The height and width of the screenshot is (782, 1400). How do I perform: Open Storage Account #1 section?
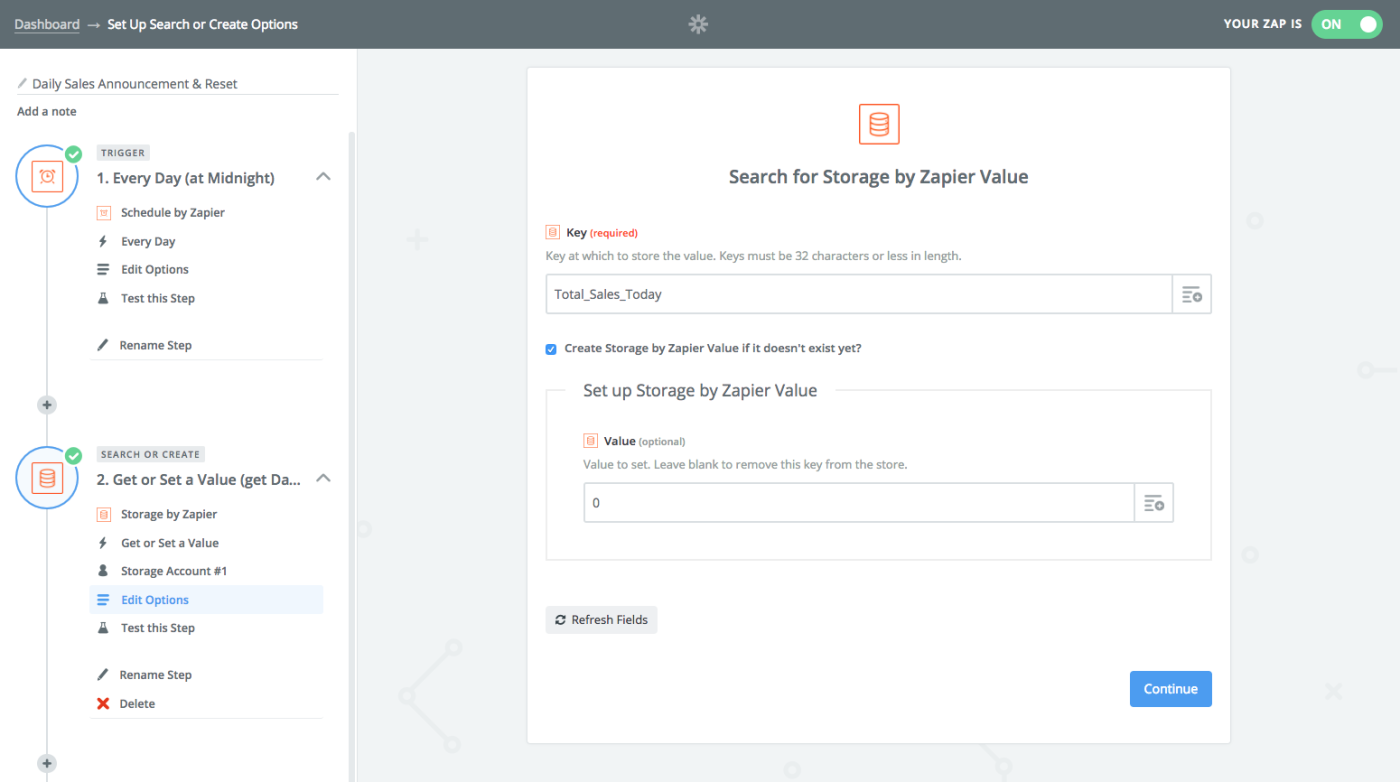174,571
